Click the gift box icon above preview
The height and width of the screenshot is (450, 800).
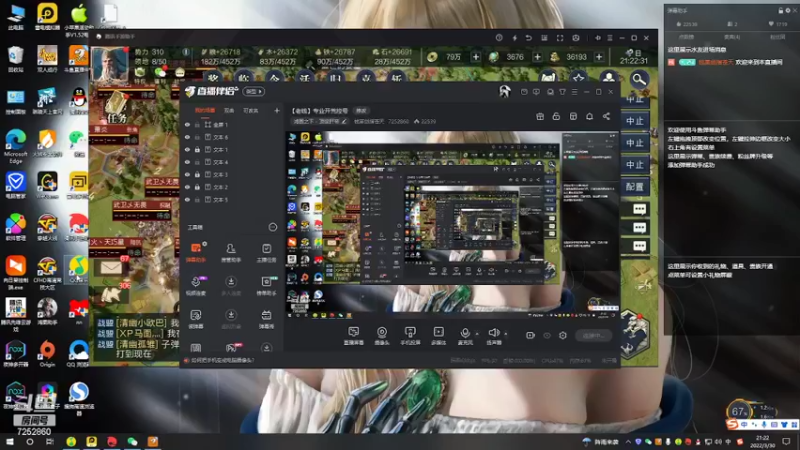coord(540,116)
